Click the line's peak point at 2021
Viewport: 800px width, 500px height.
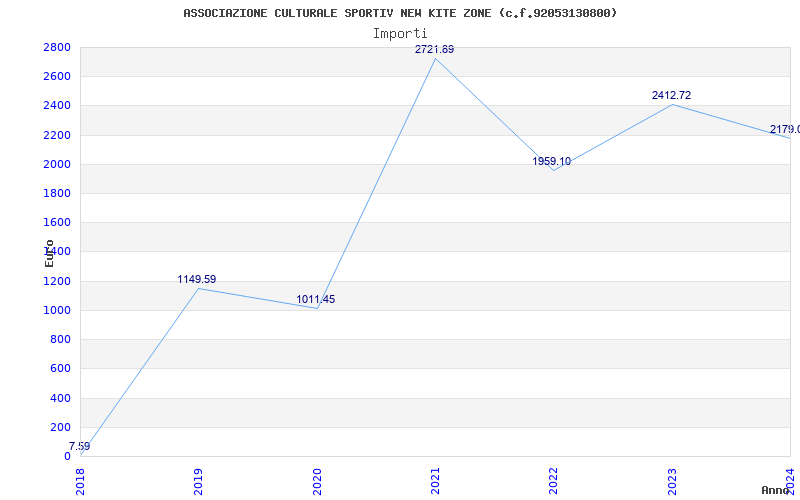tap(435, 59)
